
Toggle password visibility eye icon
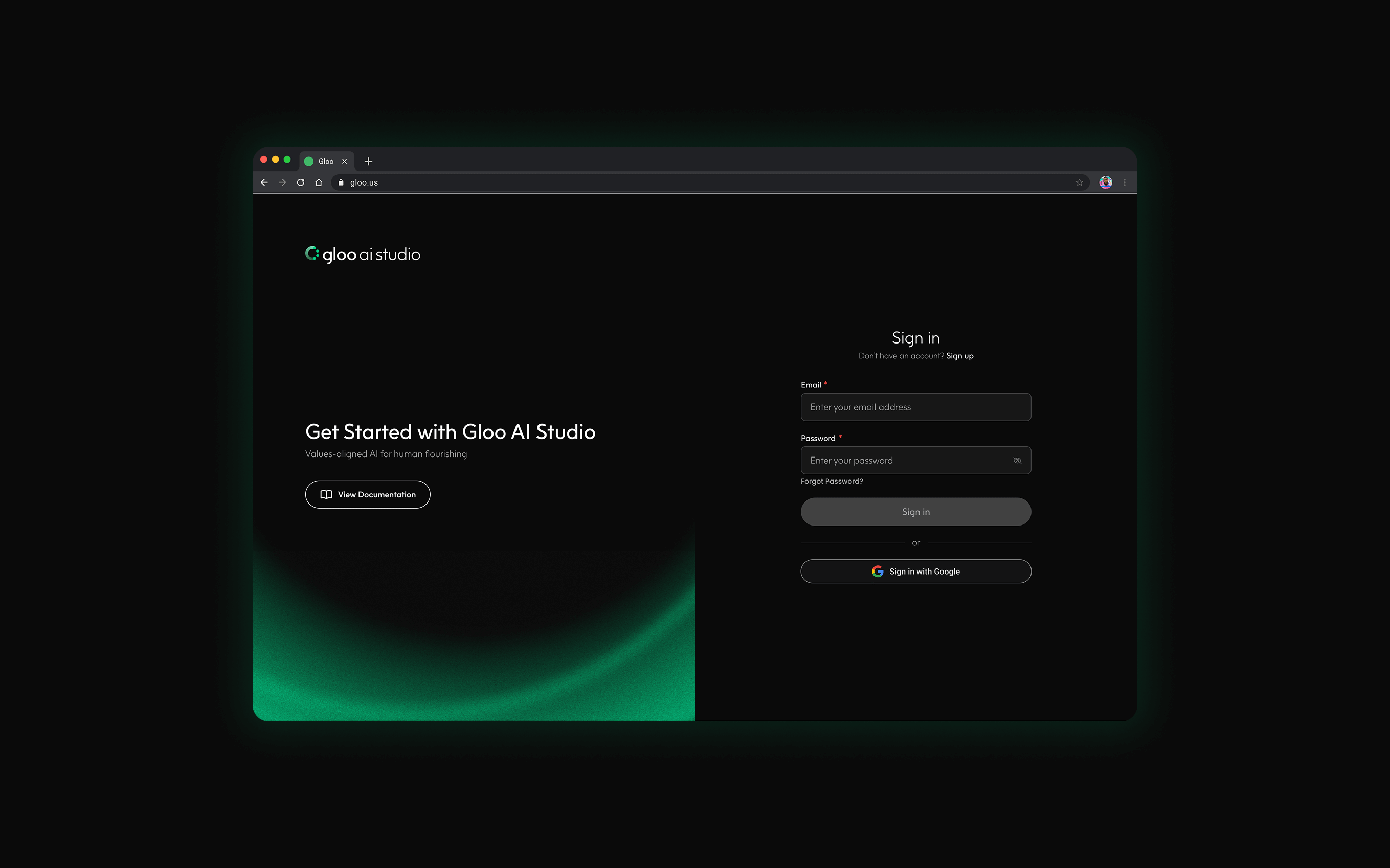click(1017, 461)
